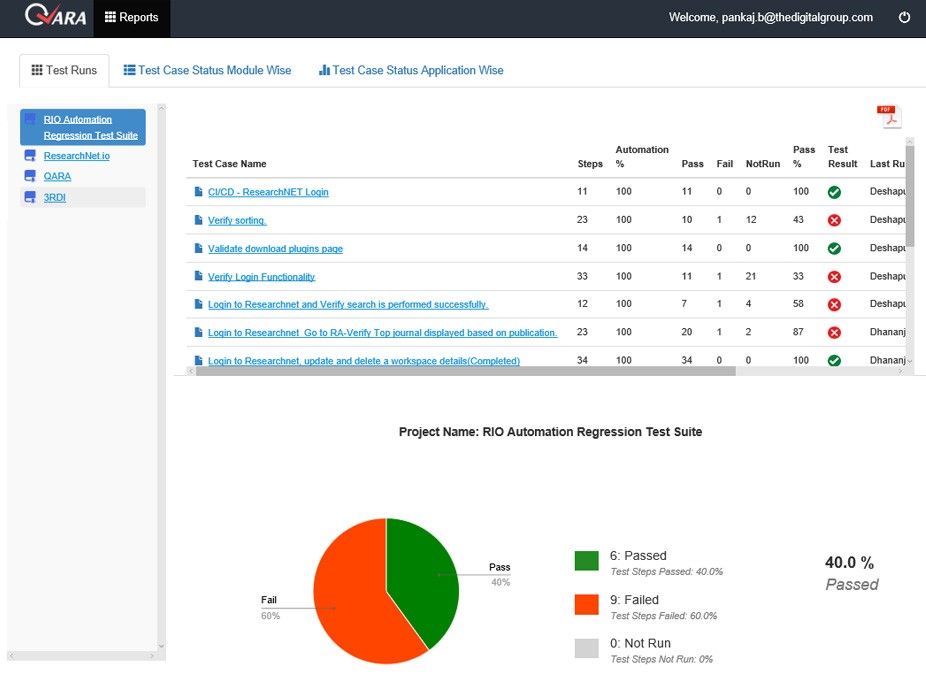This screenshot has height=678, width=926.
Task: Click the green Passed legend swatch
Action: (x=586, y=560)
